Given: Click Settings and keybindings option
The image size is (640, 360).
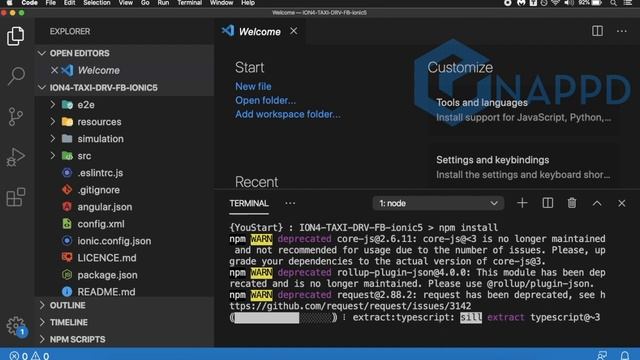Looking at the screenshot, I should (x=523, y=167).
